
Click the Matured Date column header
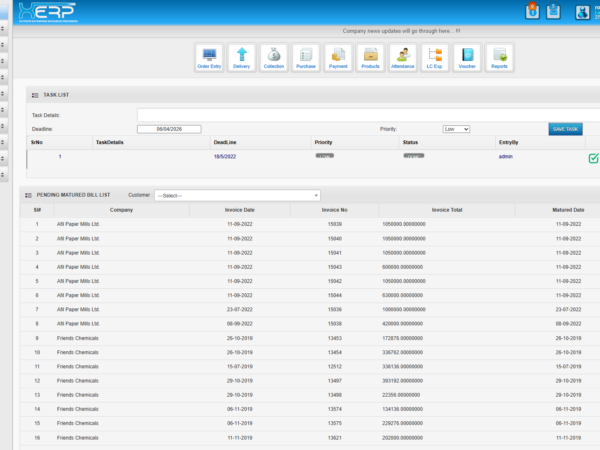click(x=568, y=210)
